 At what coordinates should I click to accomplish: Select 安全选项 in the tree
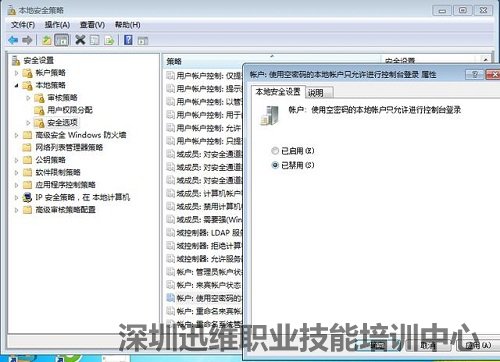pos(62,123)
